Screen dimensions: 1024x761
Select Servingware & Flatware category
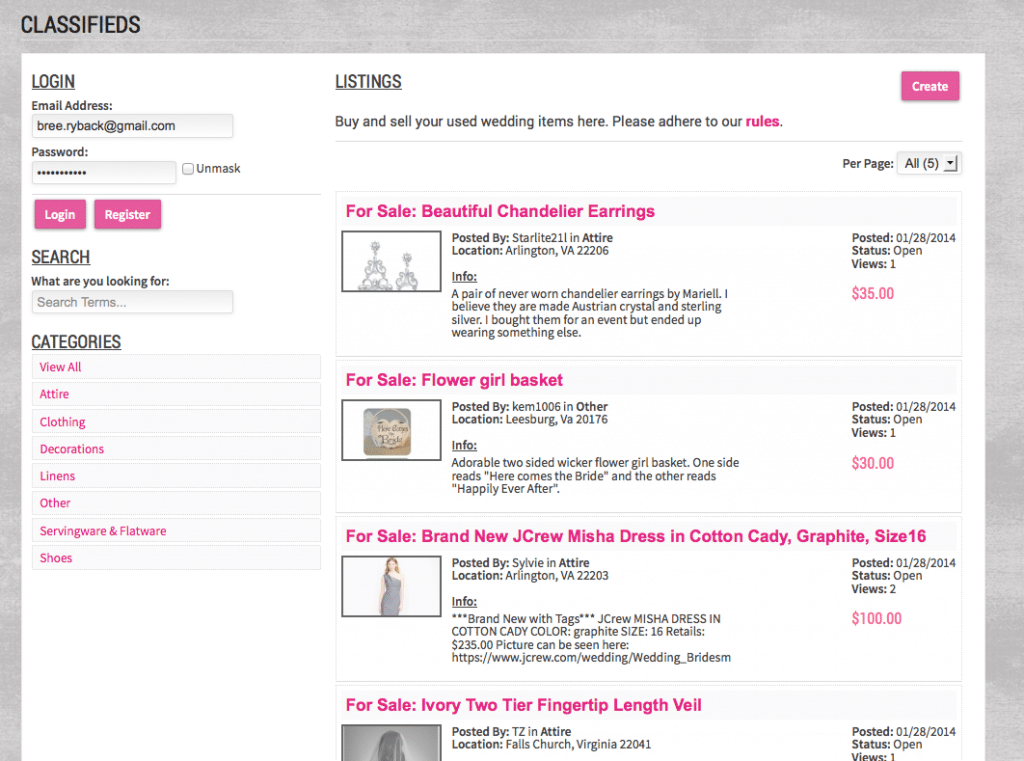click(103, 531)
